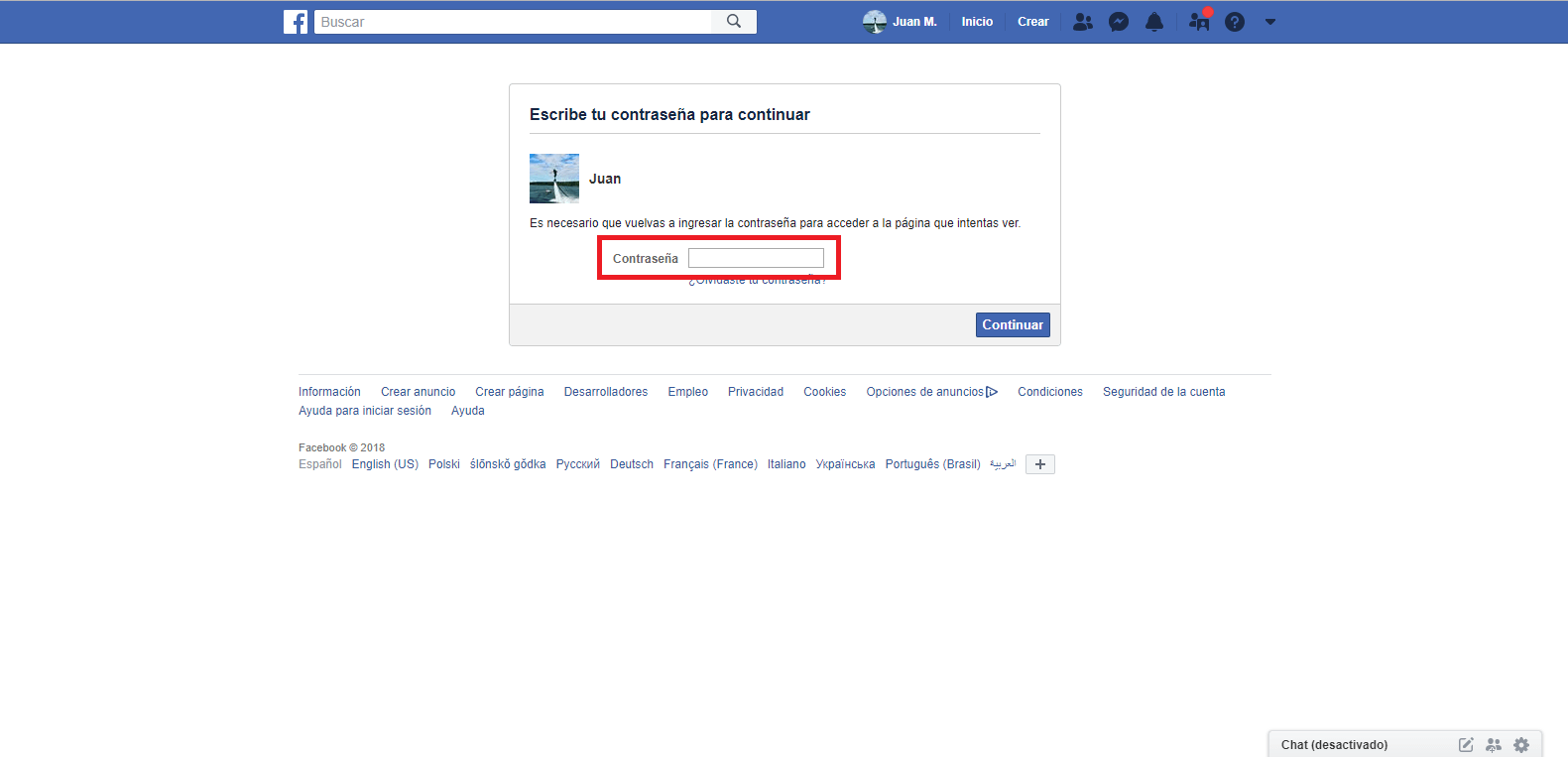Viewport: 1568px width, 757px height.
Task: Switch language to Français (France)
Action: (x=710, y=464)
